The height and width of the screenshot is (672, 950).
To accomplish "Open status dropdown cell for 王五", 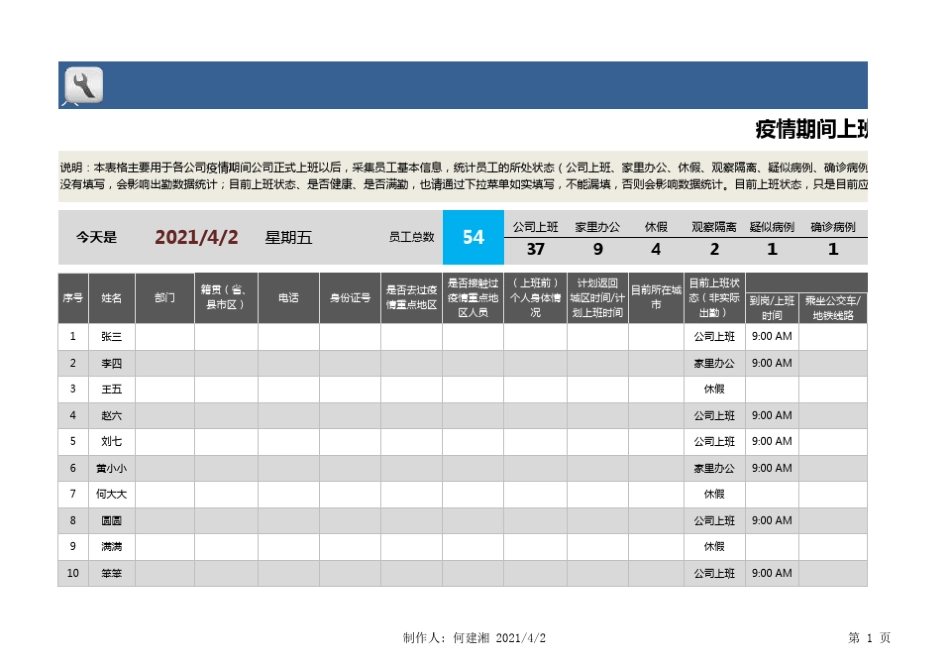I will coord(714,389).
